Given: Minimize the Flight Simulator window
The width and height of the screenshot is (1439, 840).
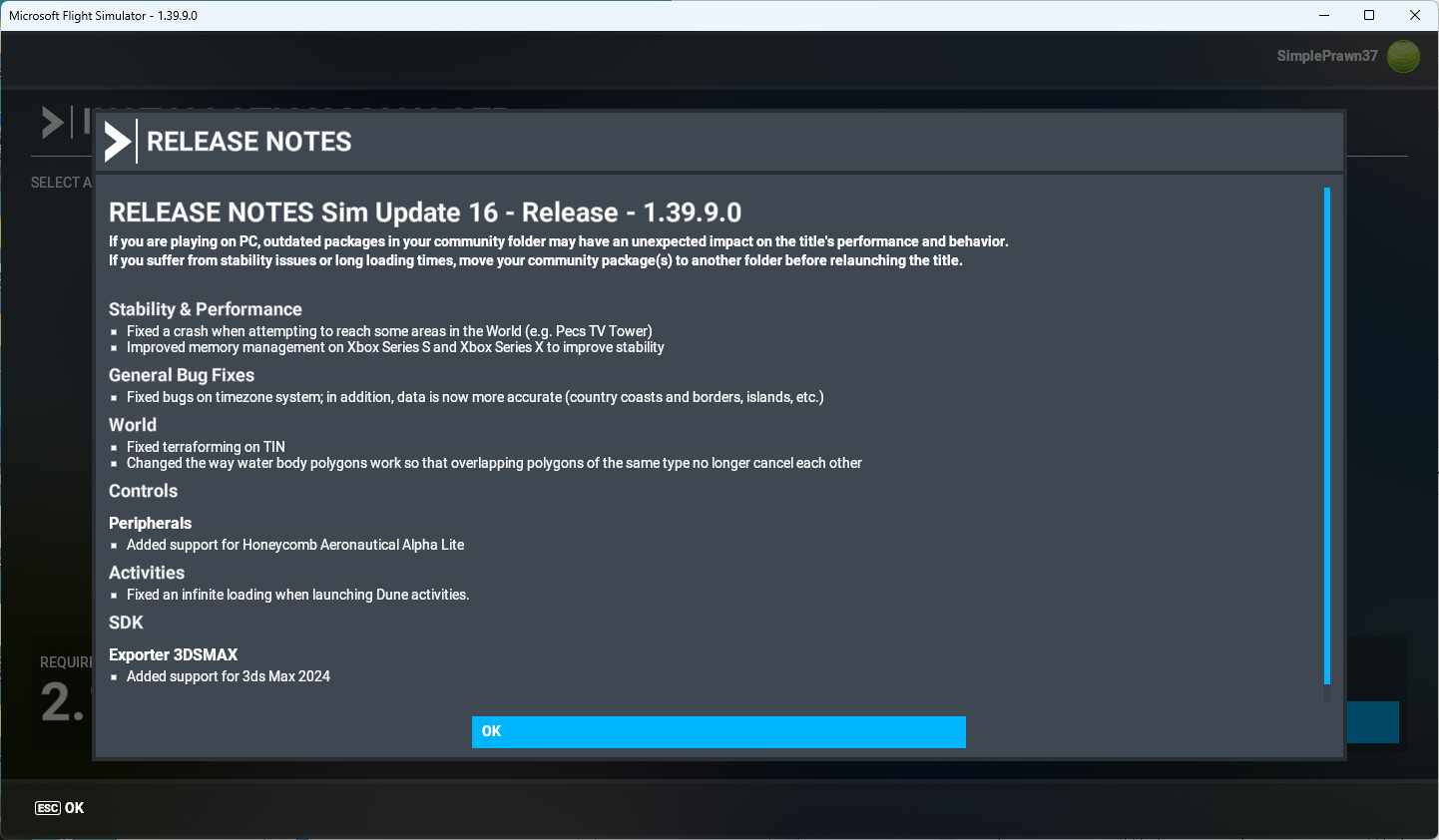Looking at the screenshot, I should point(1324,15).
